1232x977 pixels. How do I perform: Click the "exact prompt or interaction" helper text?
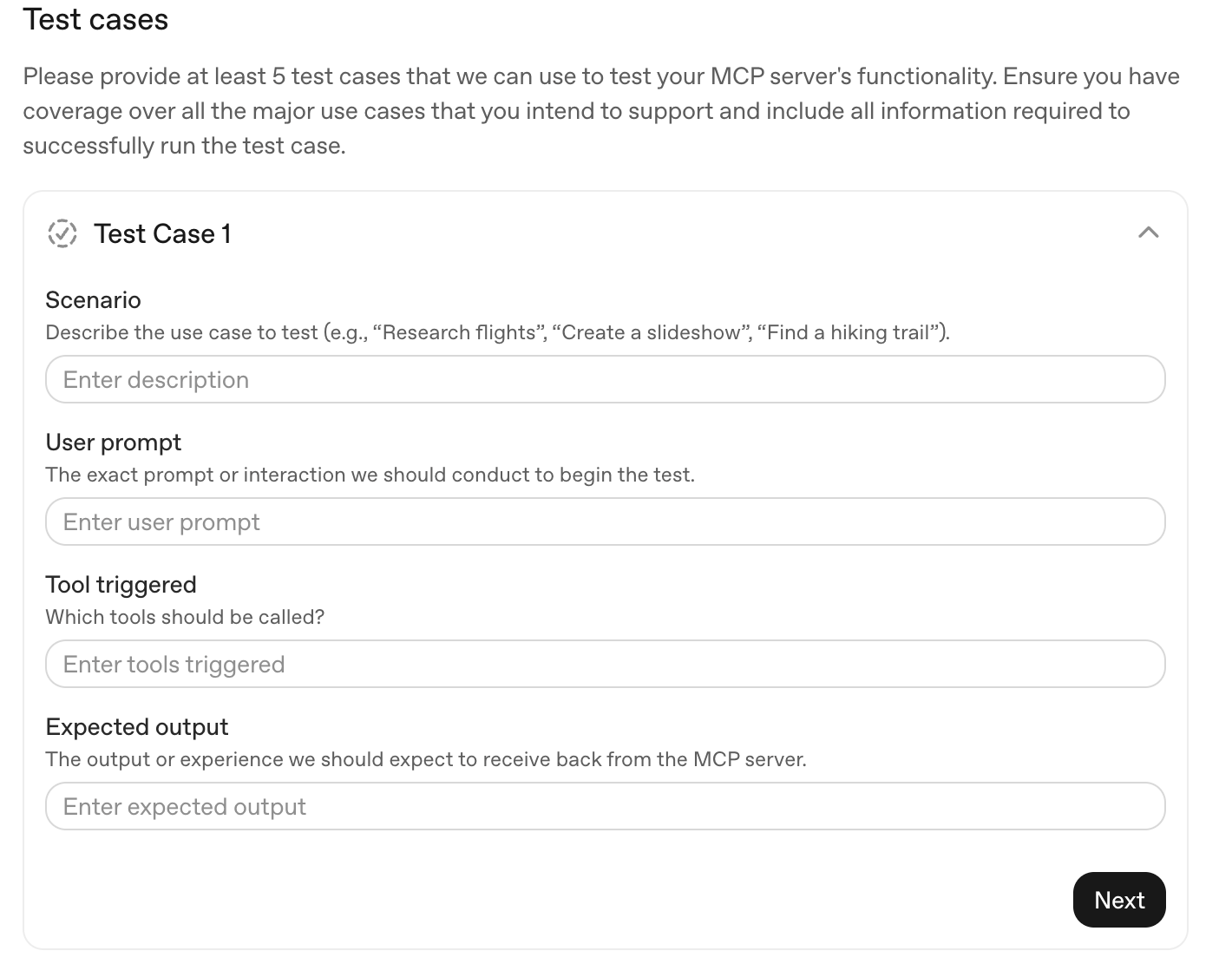370,475
